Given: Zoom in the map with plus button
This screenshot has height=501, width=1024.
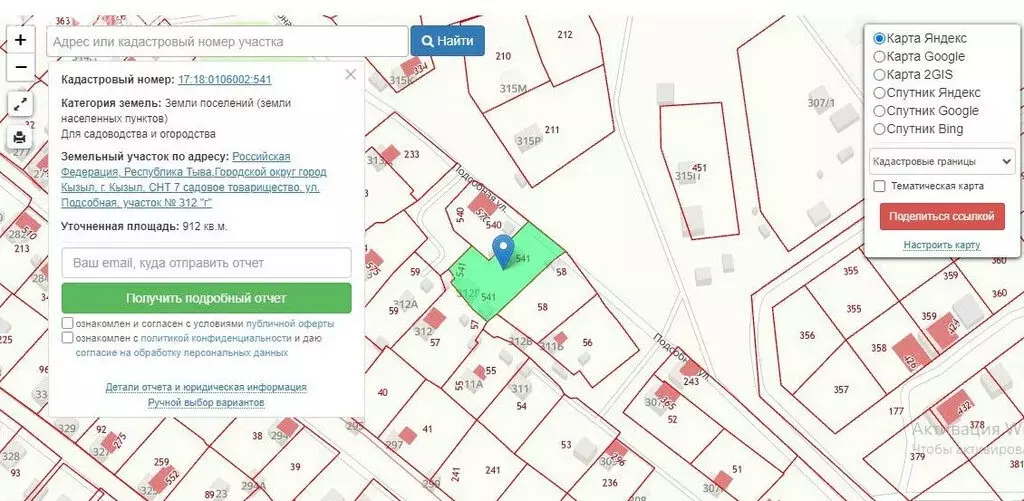Looking at the screenshot, I should pos(20,40).
